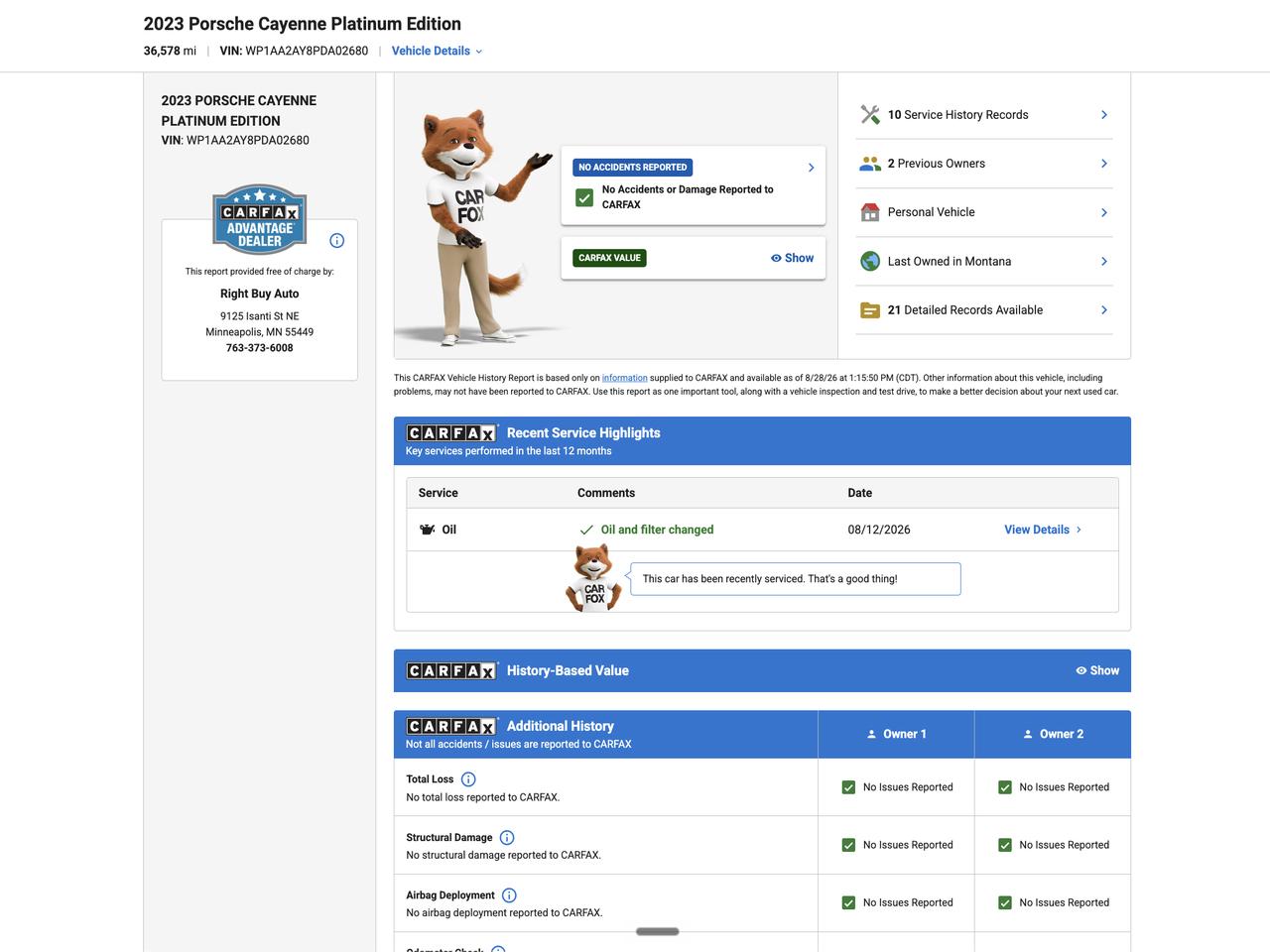Click the wrench Service History icon
Screen dimensions: 1270x952
click(x=870, y=115)
